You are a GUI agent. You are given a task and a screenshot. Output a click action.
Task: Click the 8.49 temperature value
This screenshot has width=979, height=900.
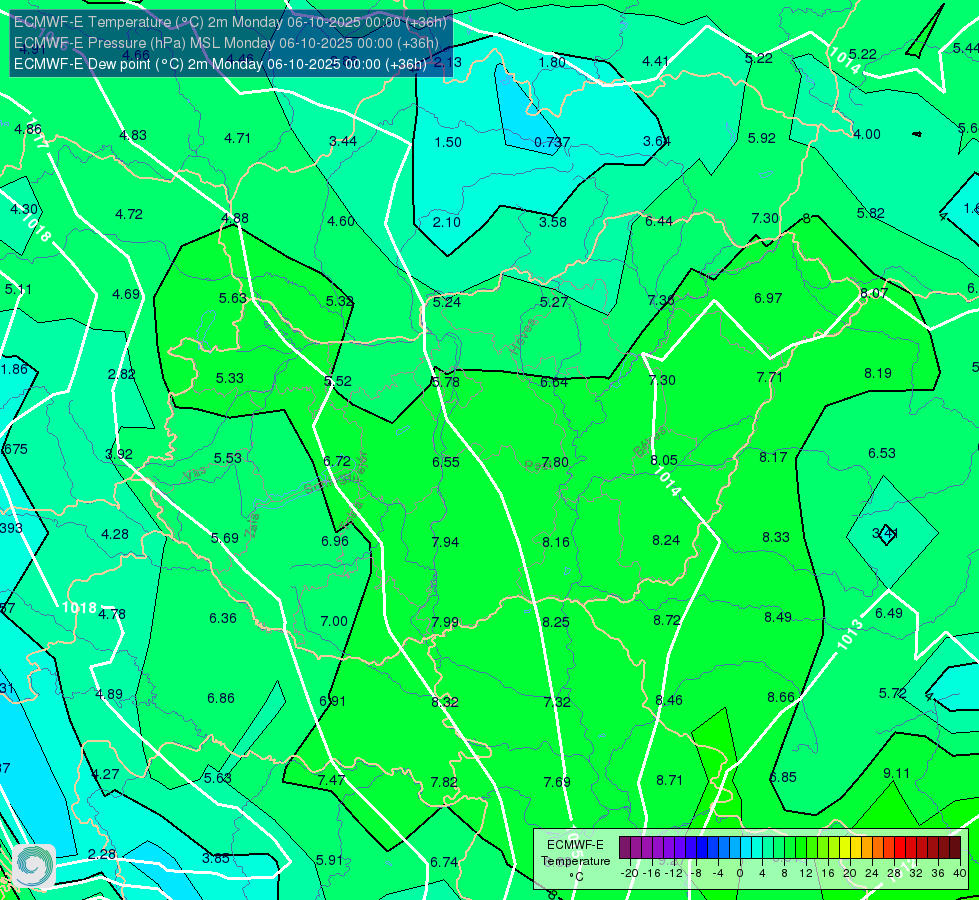[x=778, y=617]
